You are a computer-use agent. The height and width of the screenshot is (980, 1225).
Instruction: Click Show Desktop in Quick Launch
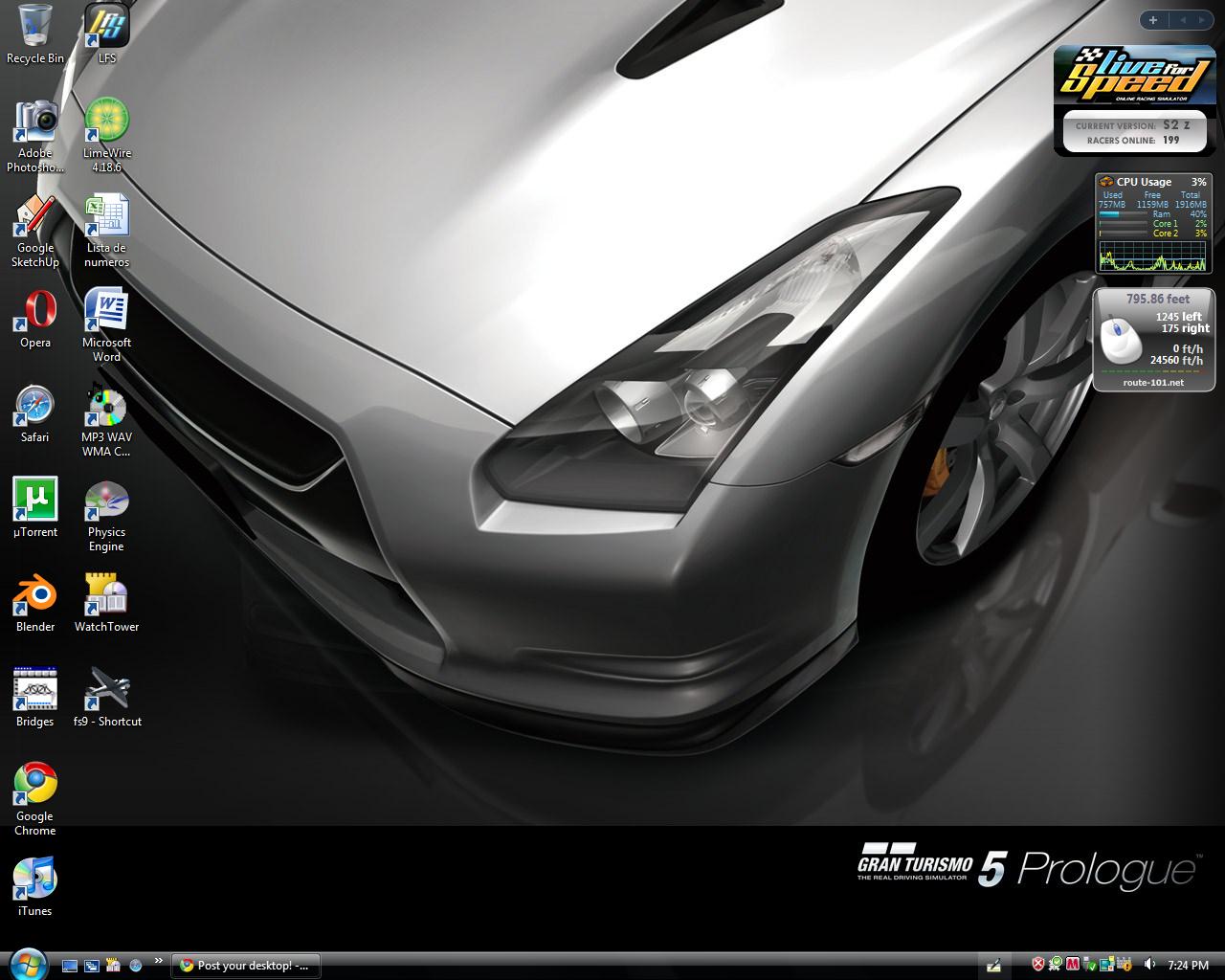point(70,966)
